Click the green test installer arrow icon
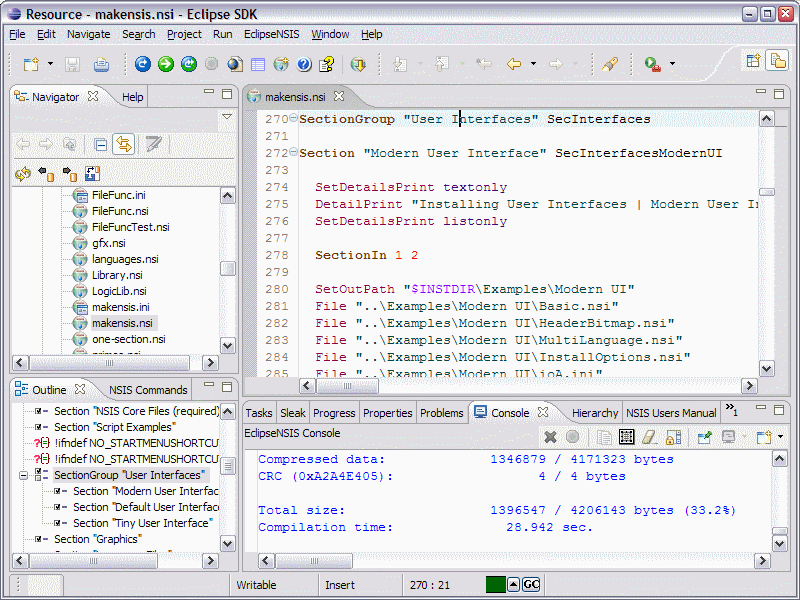 point(166,64)
